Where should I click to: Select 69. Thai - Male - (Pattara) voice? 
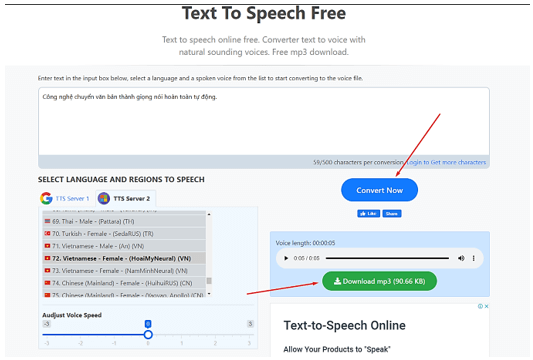(x=124, y=222)
